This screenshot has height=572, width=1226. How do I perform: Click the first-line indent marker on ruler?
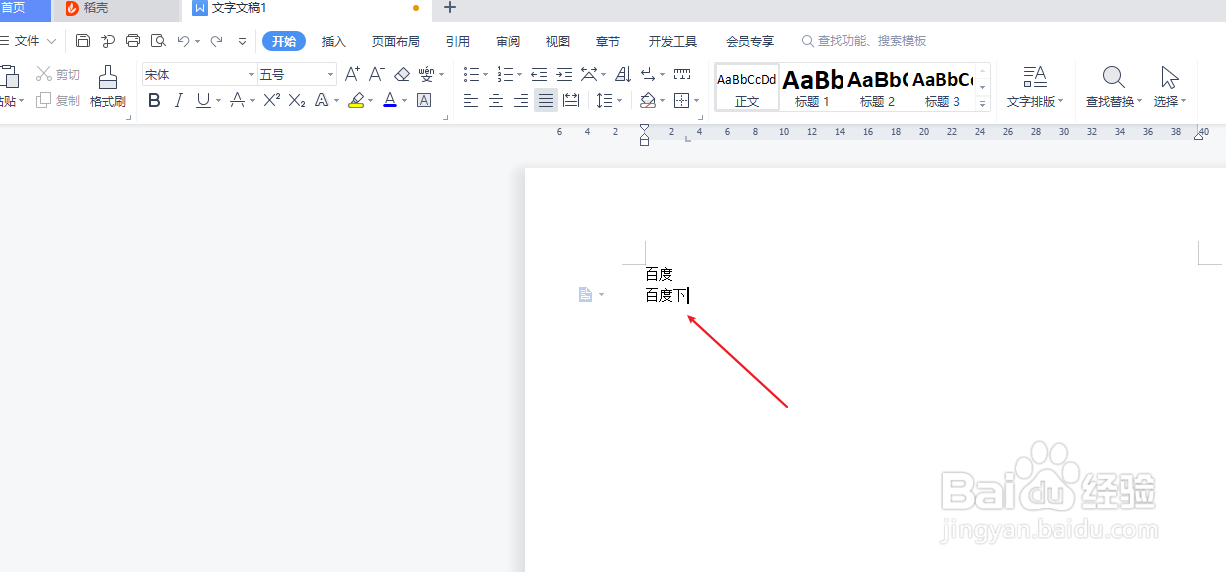(x=644, y=128)
